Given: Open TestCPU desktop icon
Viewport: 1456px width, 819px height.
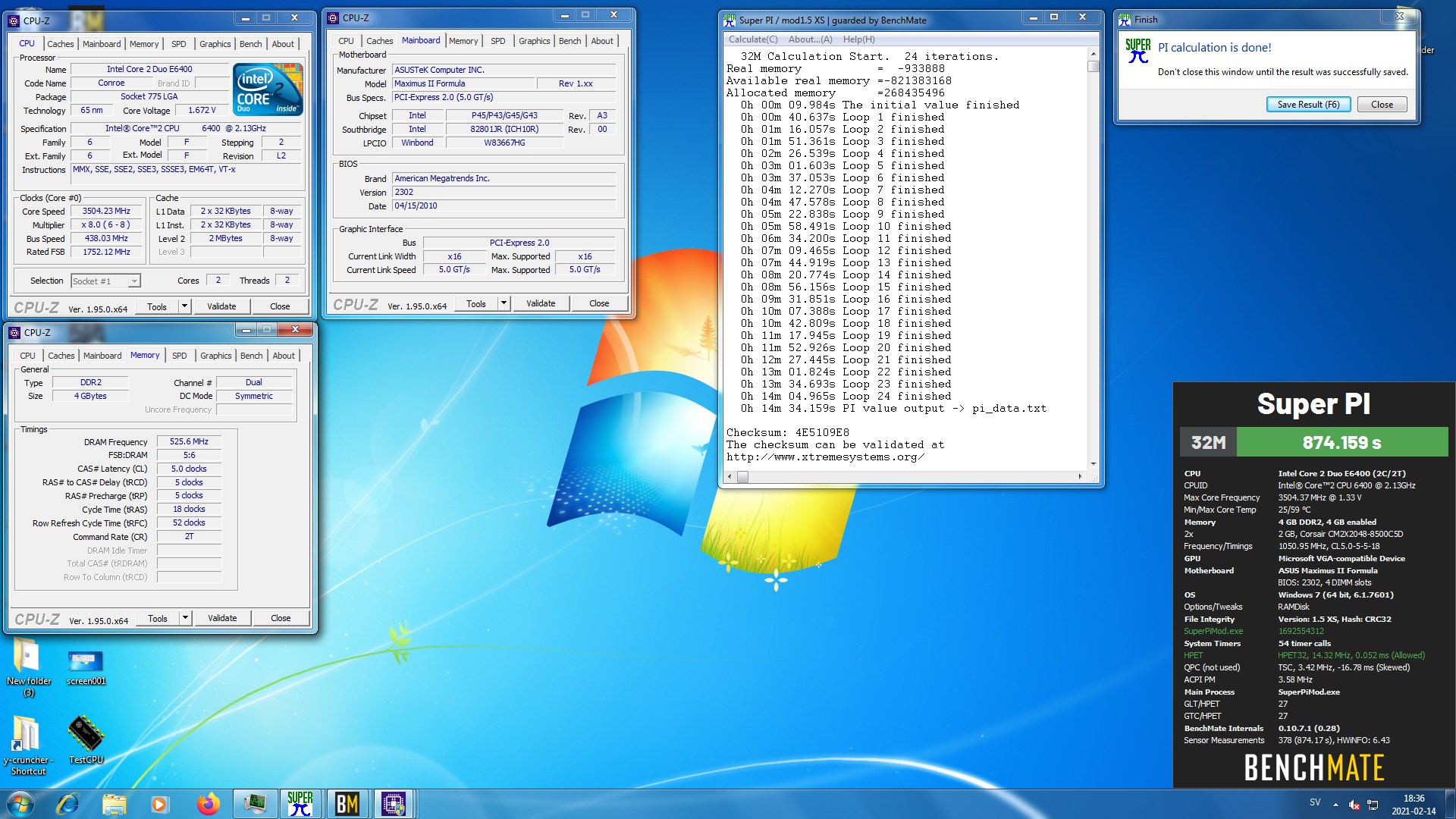Looking at the screenshot, I should coord(86,739).
